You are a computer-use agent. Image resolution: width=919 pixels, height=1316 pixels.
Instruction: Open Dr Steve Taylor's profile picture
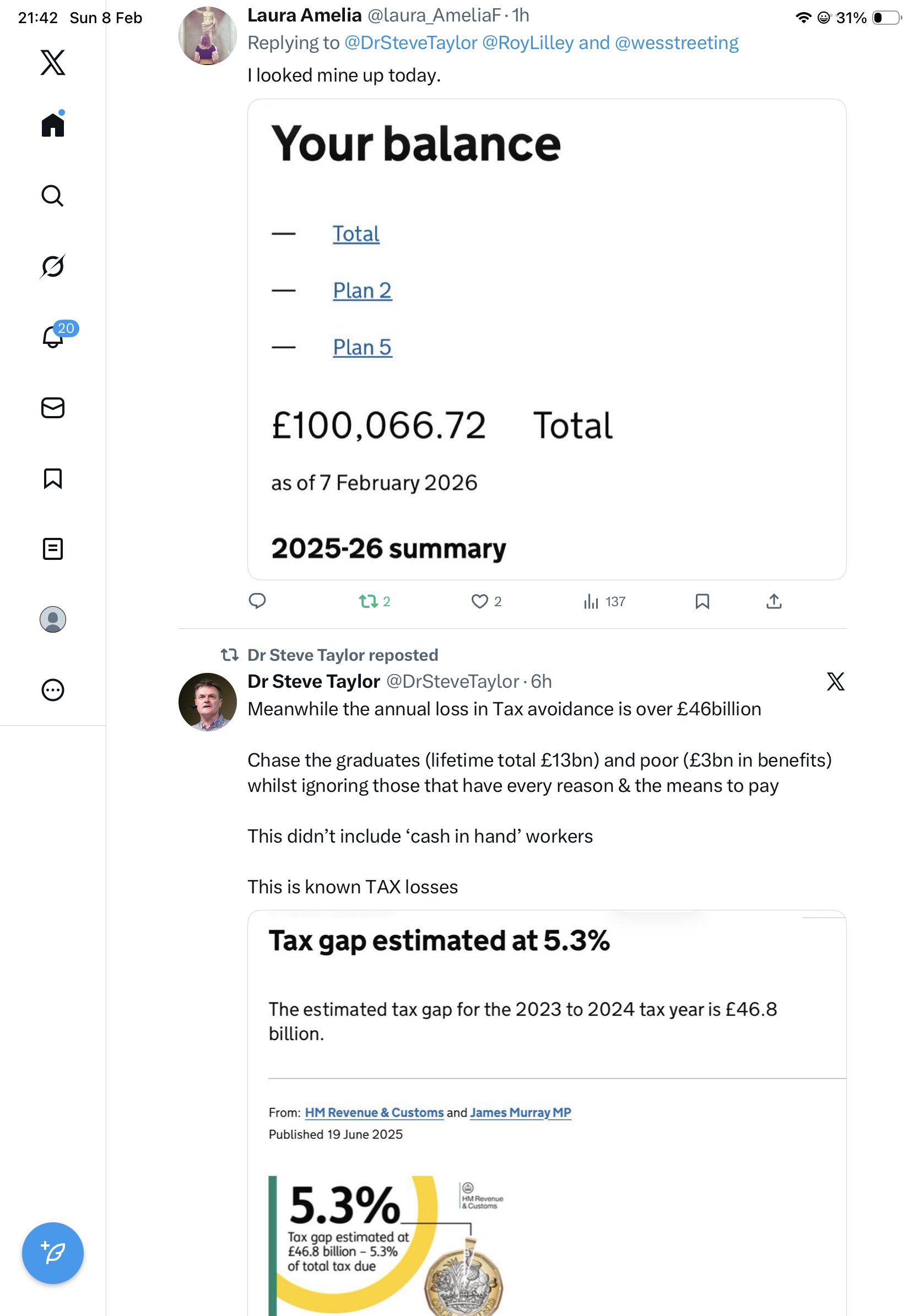click(x=207, y=702)
